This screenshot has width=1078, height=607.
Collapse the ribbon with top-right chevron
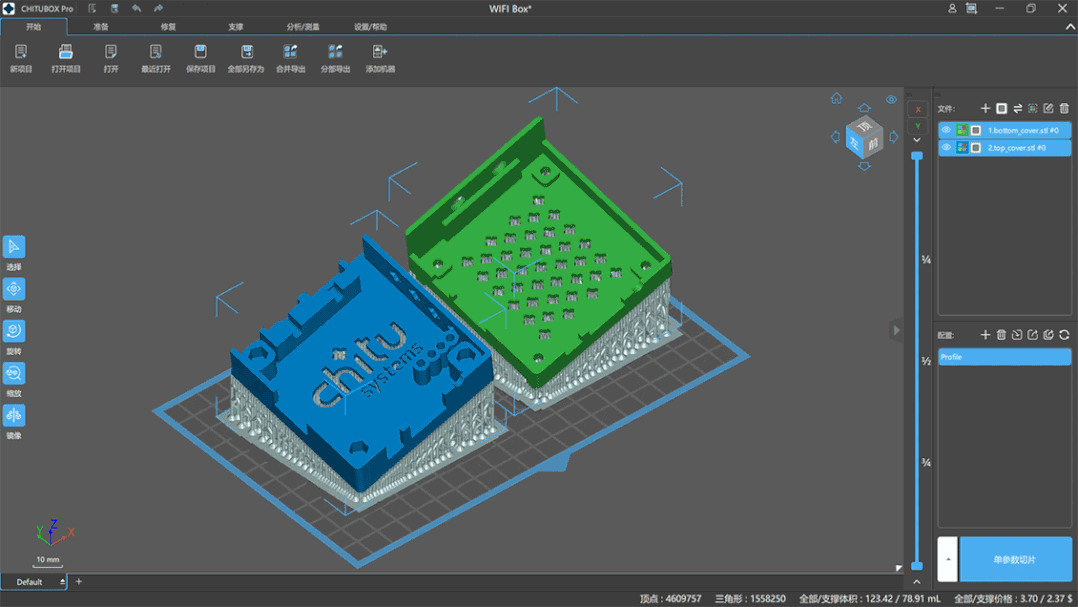pos(1070,27)
